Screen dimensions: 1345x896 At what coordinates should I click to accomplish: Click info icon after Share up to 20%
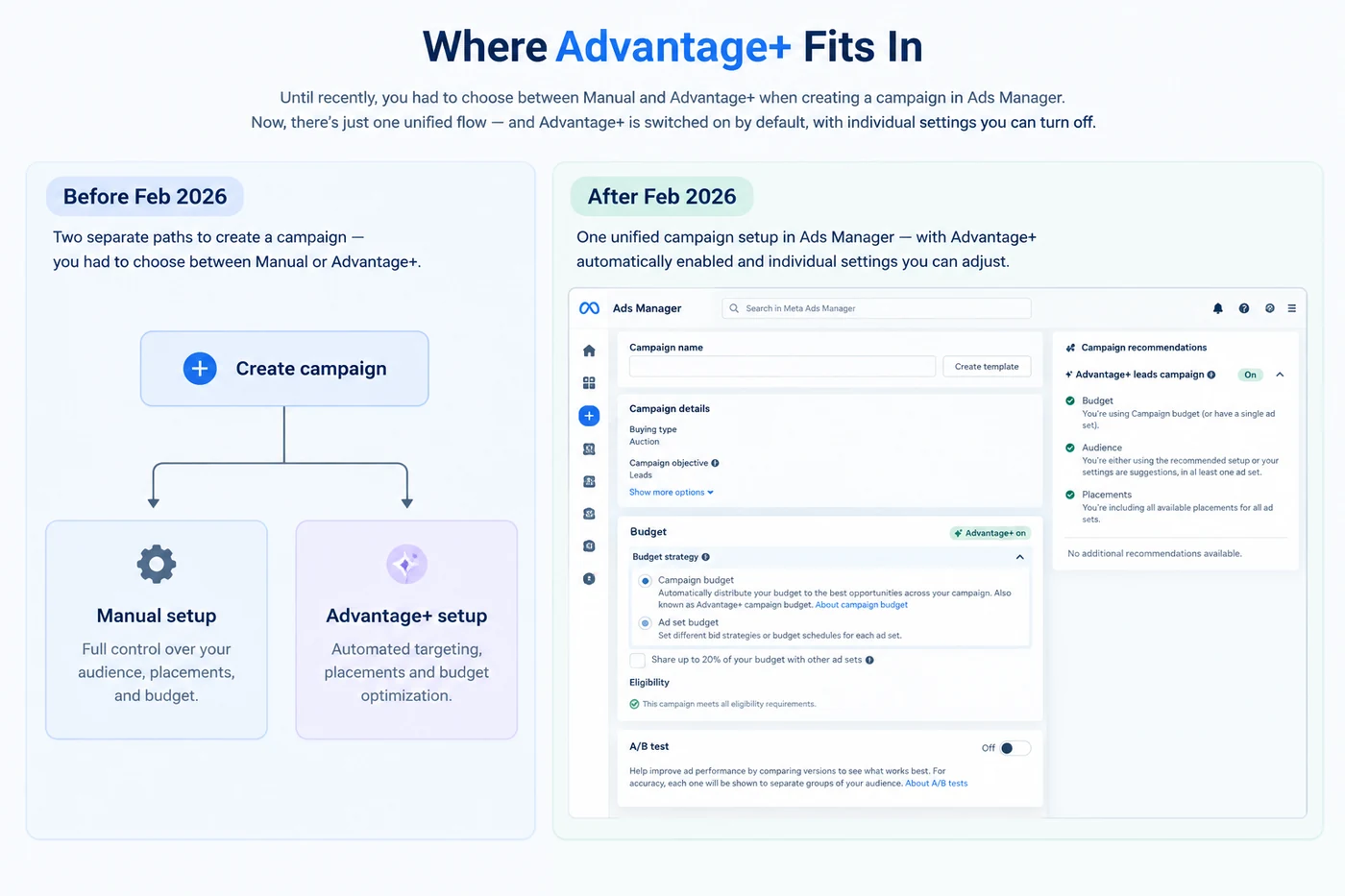[x=869, y=660]
